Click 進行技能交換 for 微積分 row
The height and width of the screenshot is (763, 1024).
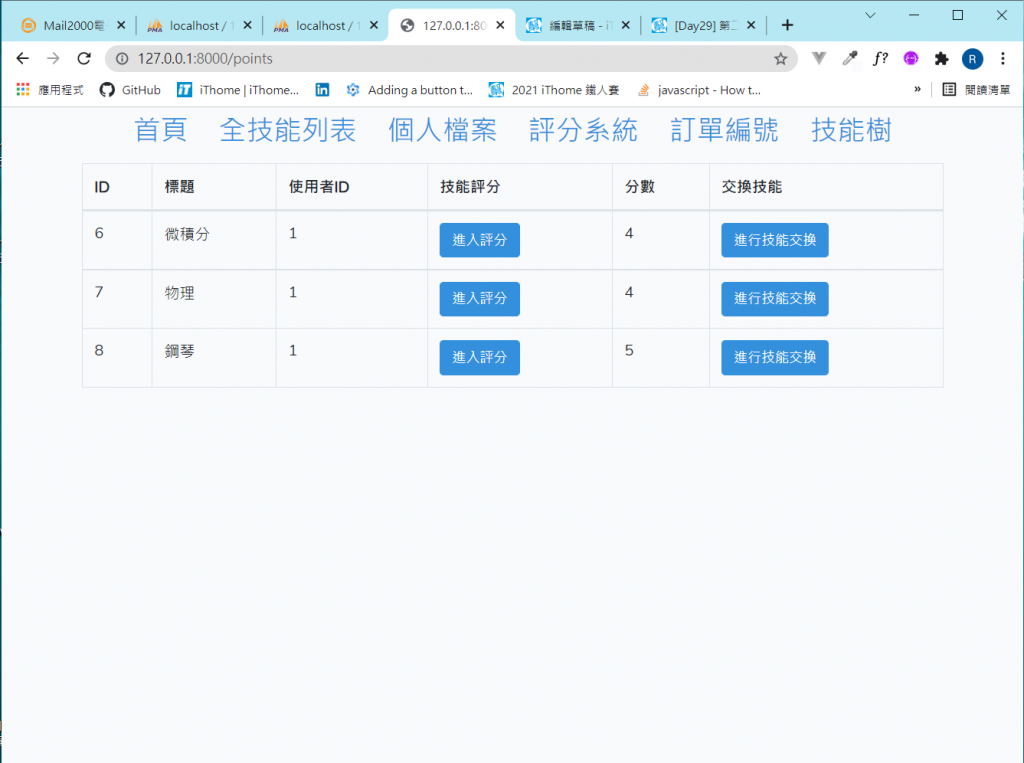(775, 240)
